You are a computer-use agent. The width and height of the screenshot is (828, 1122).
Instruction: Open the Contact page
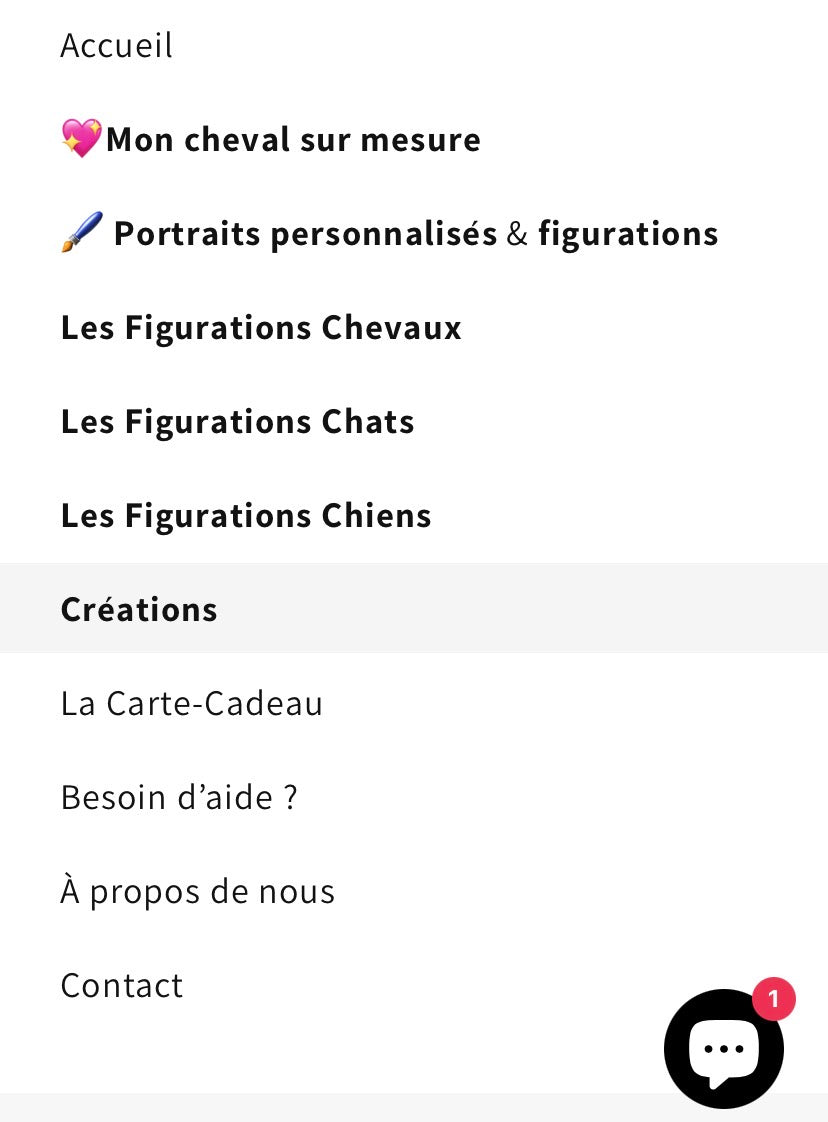tap(122, 985)
